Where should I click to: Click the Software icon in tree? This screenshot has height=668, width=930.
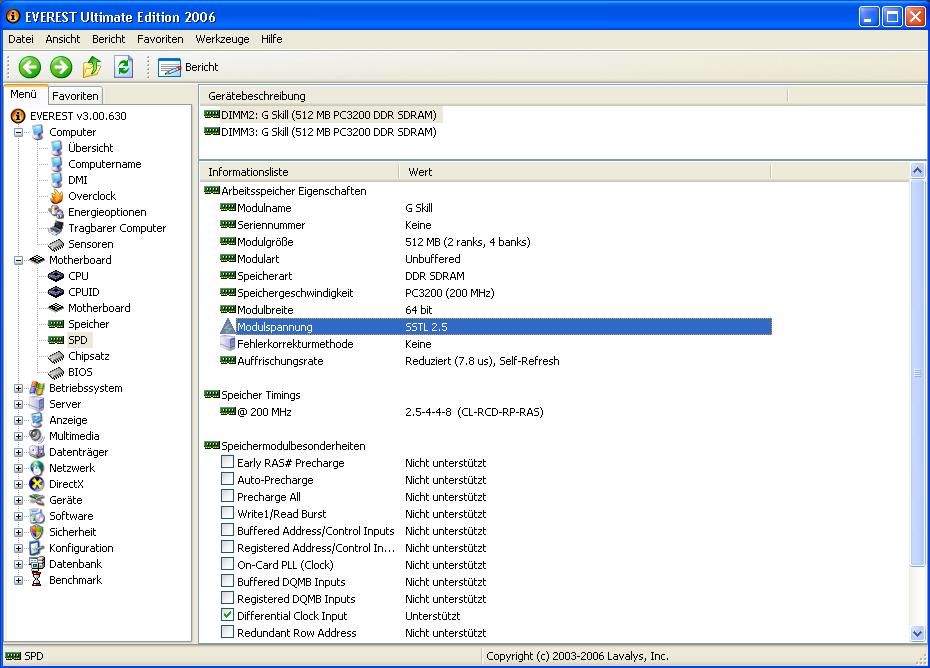click(x=37, y=516)
